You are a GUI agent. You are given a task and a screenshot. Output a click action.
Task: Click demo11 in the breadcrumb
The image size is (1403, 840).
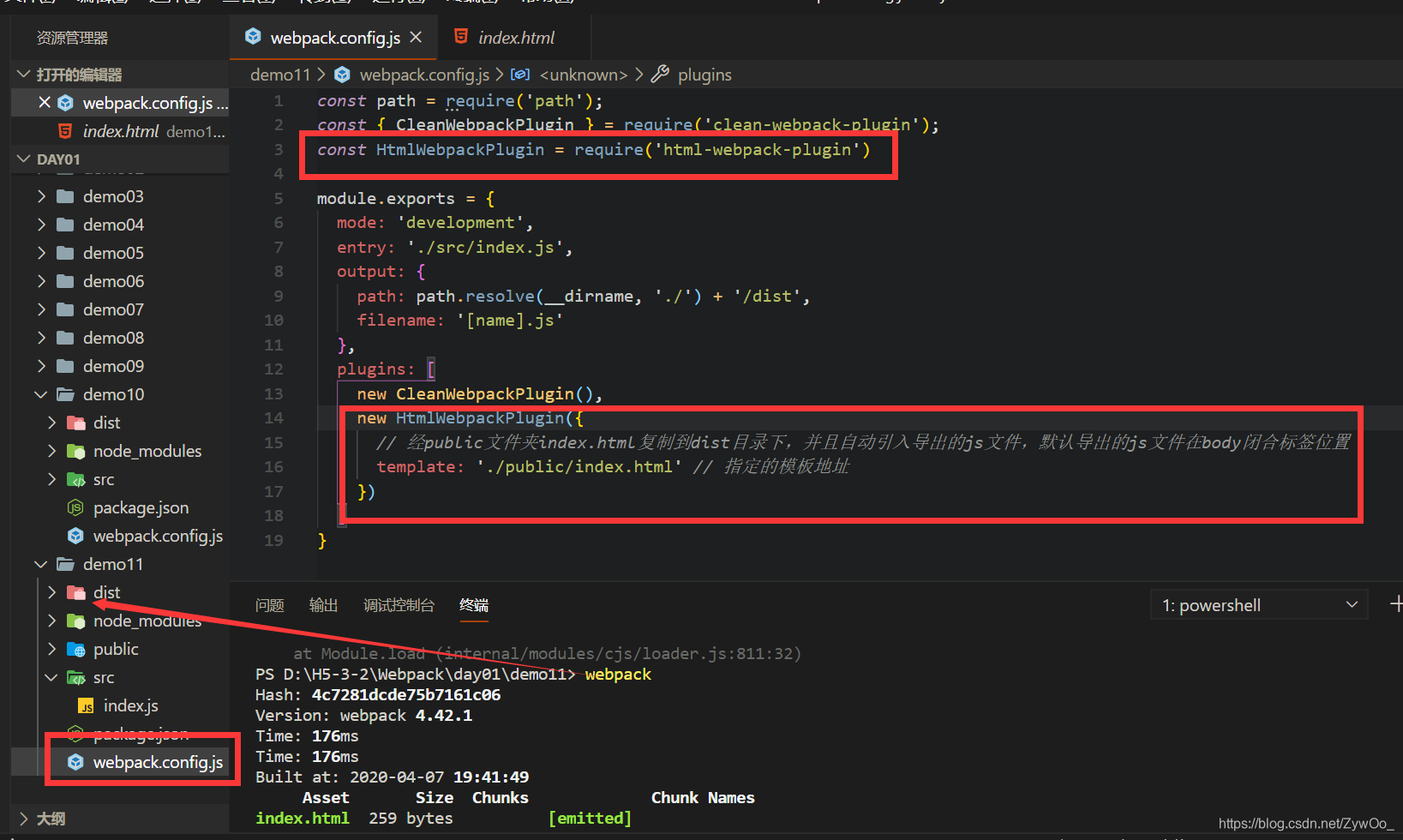280,75
